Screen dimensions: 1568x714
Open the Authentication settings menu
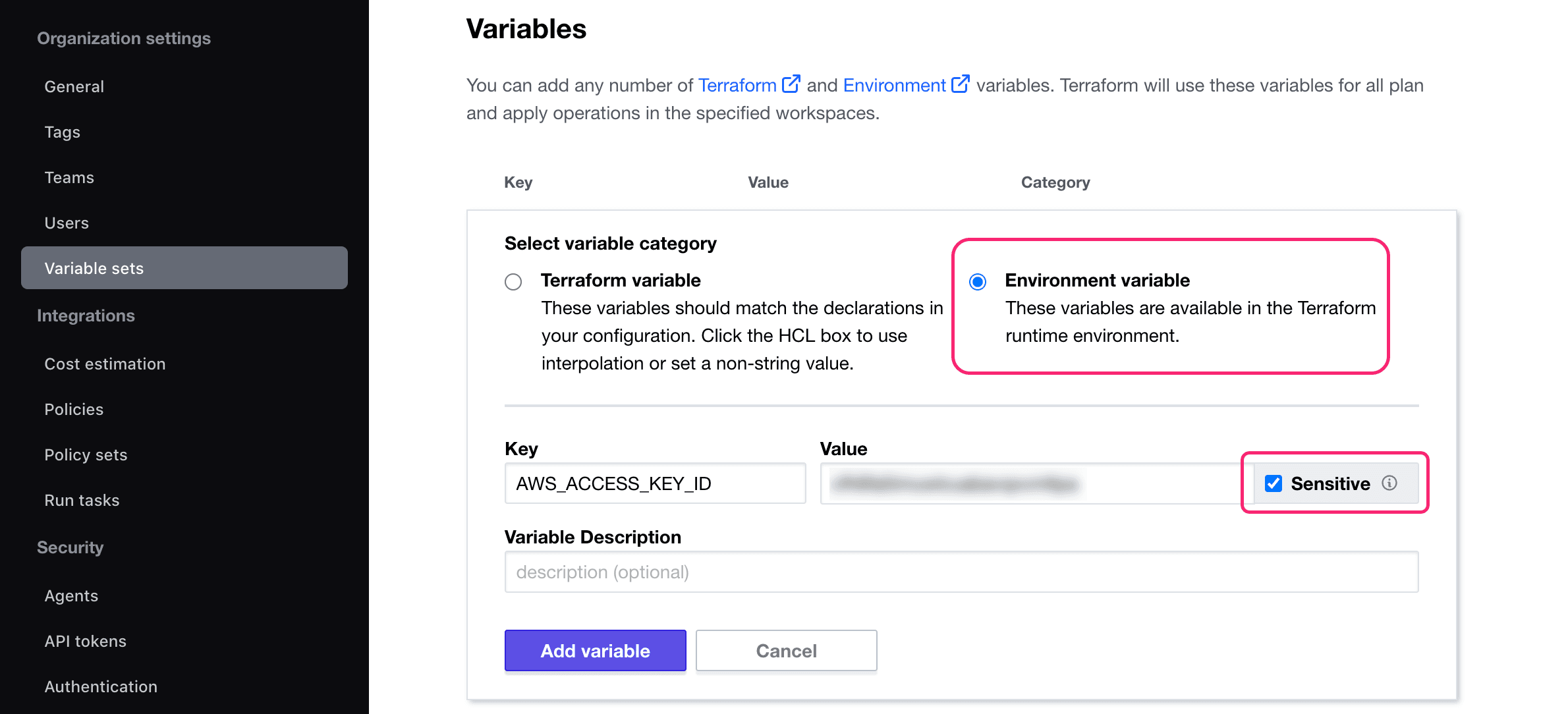100,686
